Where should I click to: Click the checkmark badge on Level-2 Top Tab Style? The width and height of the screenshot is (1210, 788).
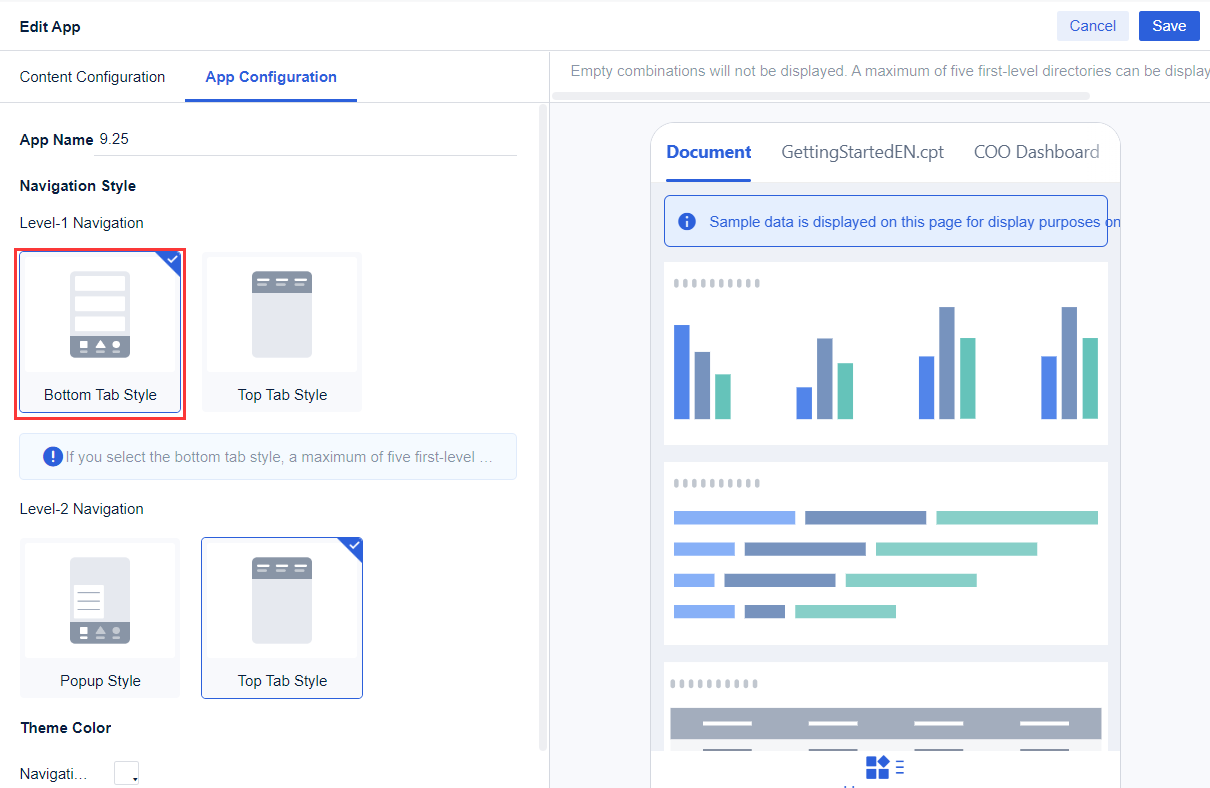(x=352, y=547)
